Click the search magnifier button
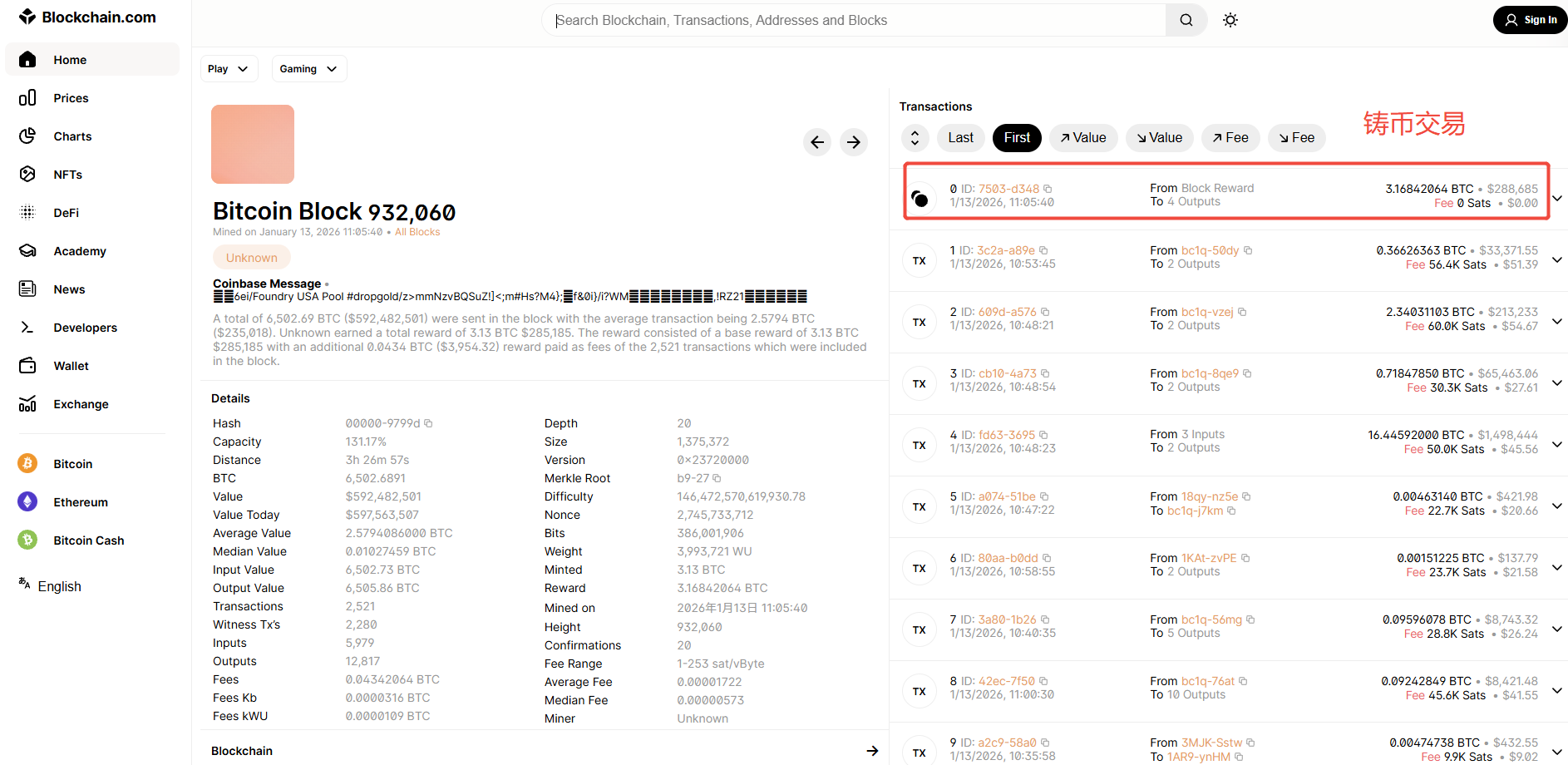The width and height of the screenshot is (1568, 765). [x=1186, y=20]
